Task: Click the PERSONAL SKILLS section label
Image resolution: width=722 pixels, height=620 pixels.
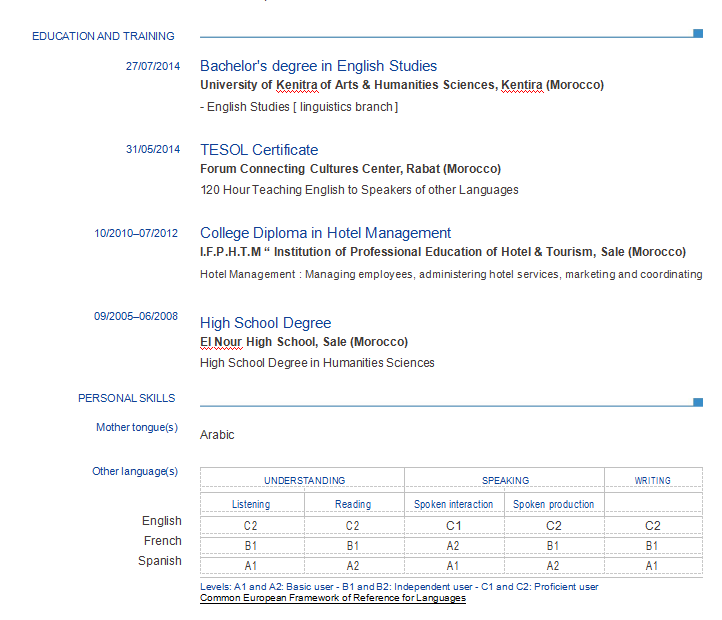Action: pos(126,398)
